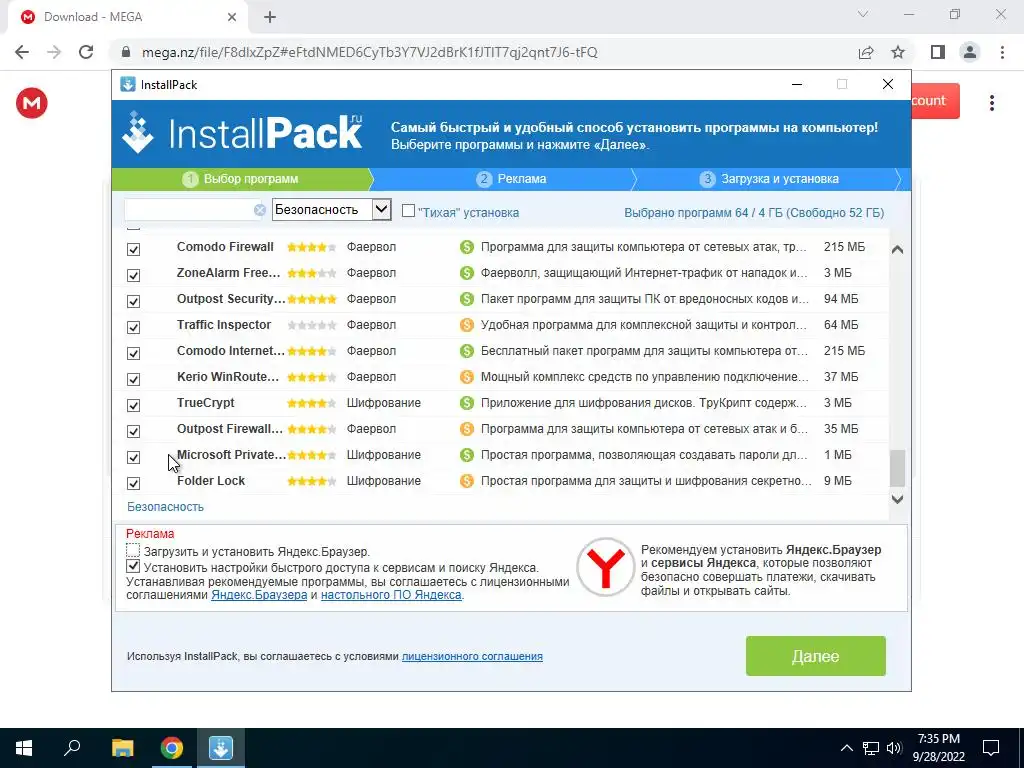
Task: Click the Далее button
Action: pos(816,656)
